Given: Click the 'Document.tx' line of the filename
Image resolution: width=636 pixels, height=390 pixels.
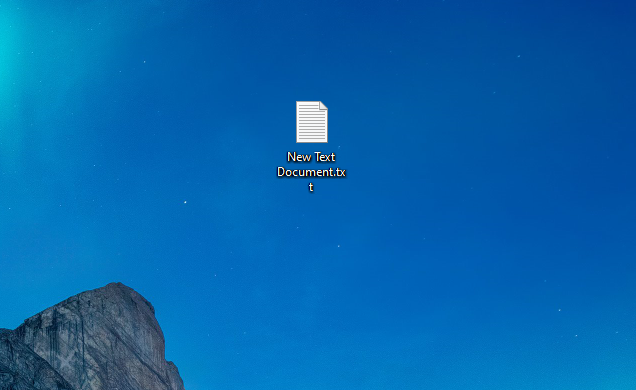Looking at the screenshot, I should tap(311, 172).
